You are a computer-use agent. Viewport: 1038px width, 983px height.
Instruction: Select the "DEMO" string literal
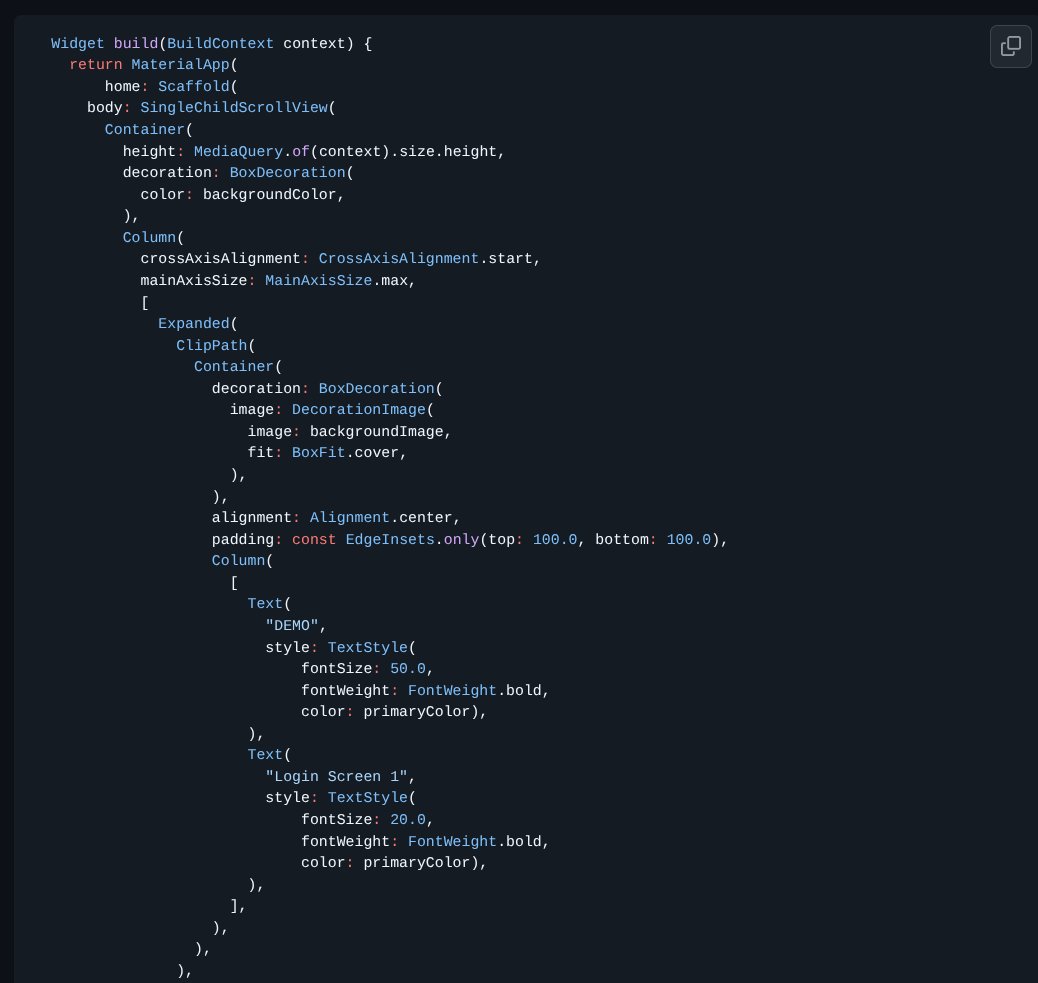pos(292,625)
